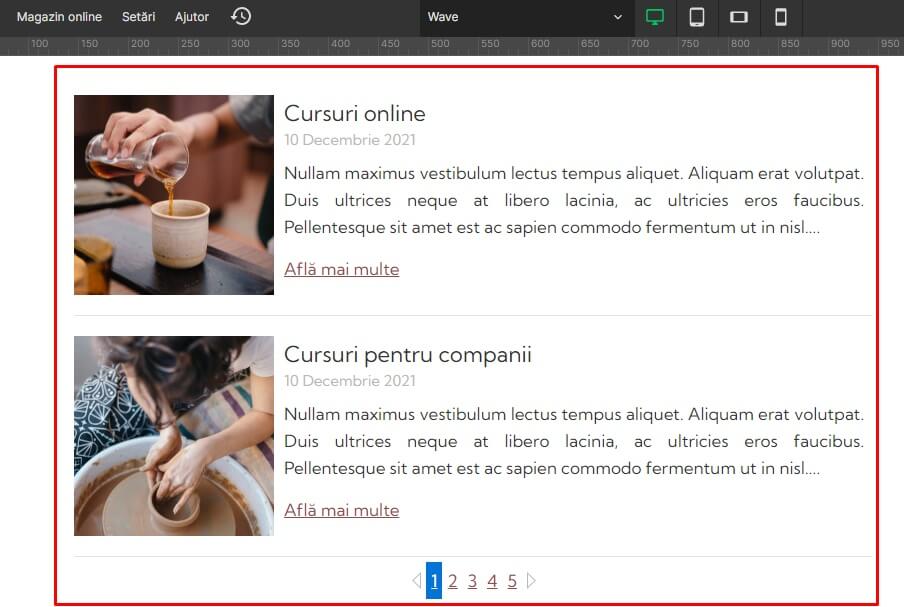Click the coffee pouring image thumbnail
Screen dimensions: 904x607
click(173, 194)
